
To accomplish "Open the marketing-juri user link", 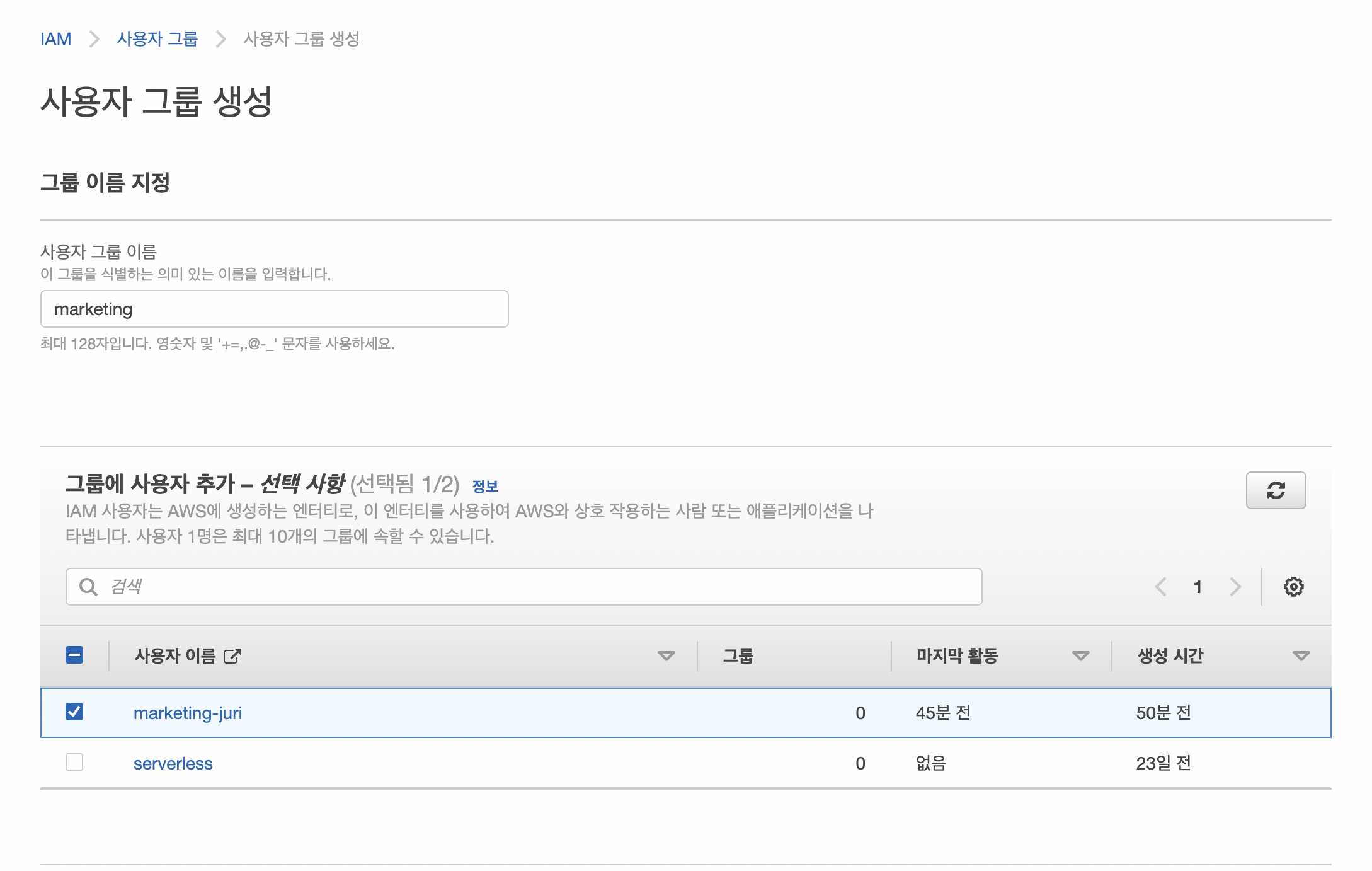I will click(x=188, y=713).
